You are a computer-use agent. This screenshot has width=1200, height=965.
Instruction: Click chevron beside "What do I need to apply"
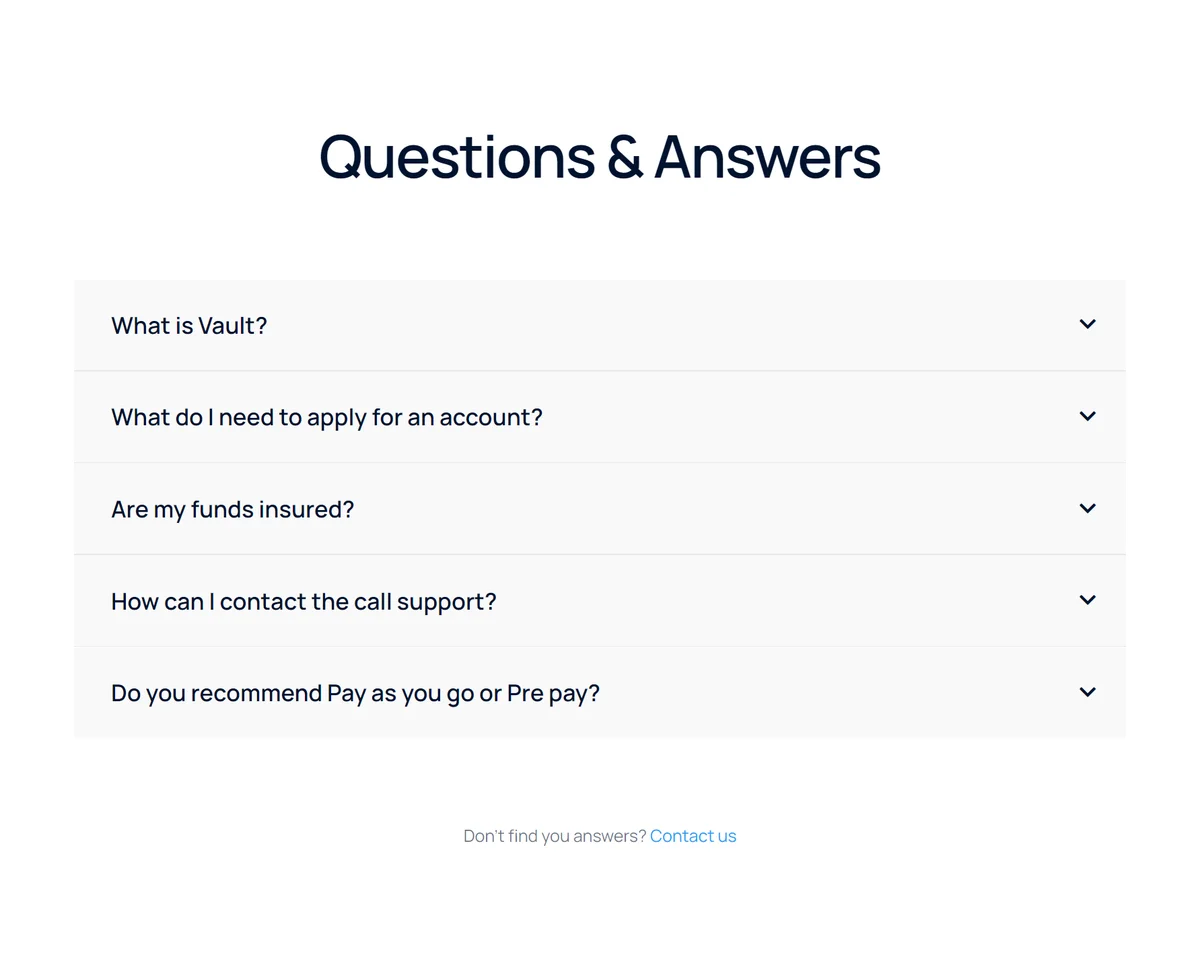pos(1088,416)
